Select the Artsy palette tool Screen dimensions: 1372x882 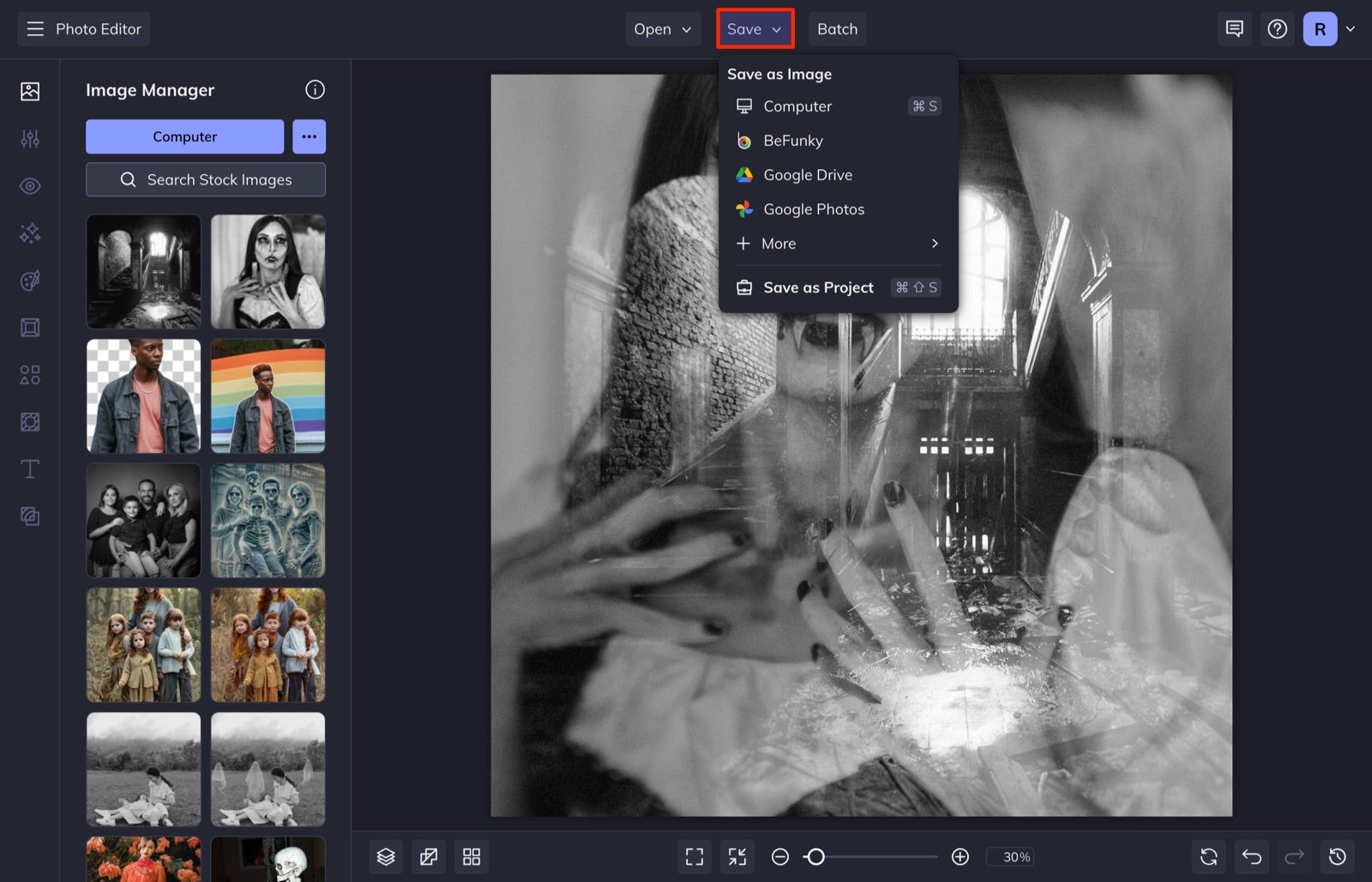[x=30, y=281]
